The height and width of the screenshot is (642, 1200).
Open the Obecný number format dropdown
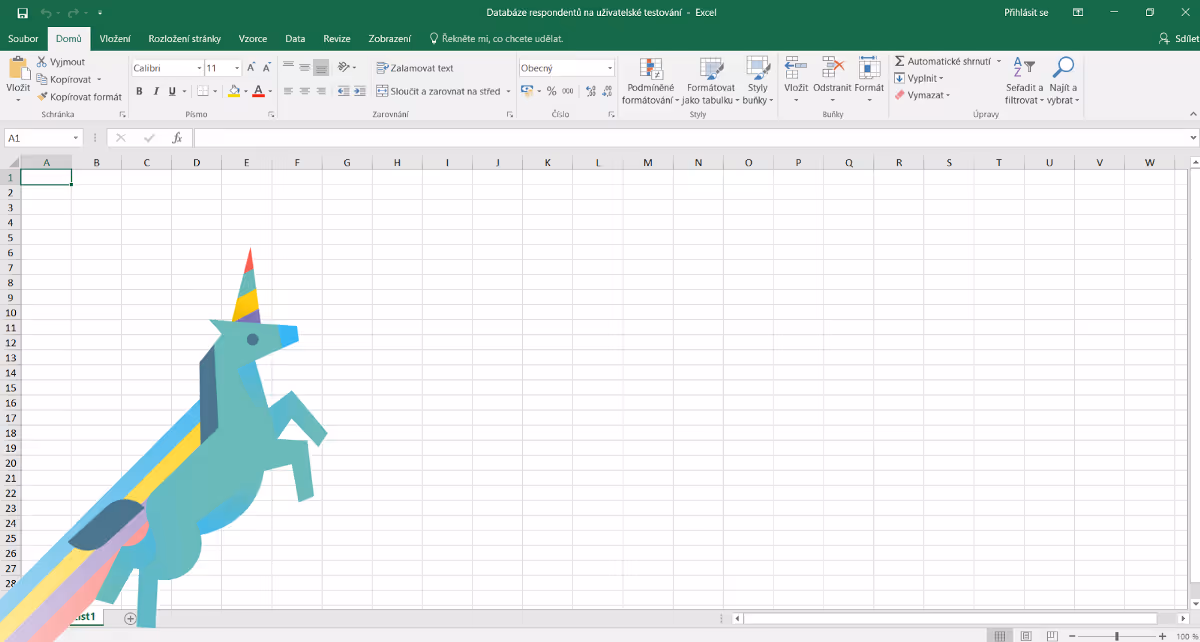(x=610, y=68)
